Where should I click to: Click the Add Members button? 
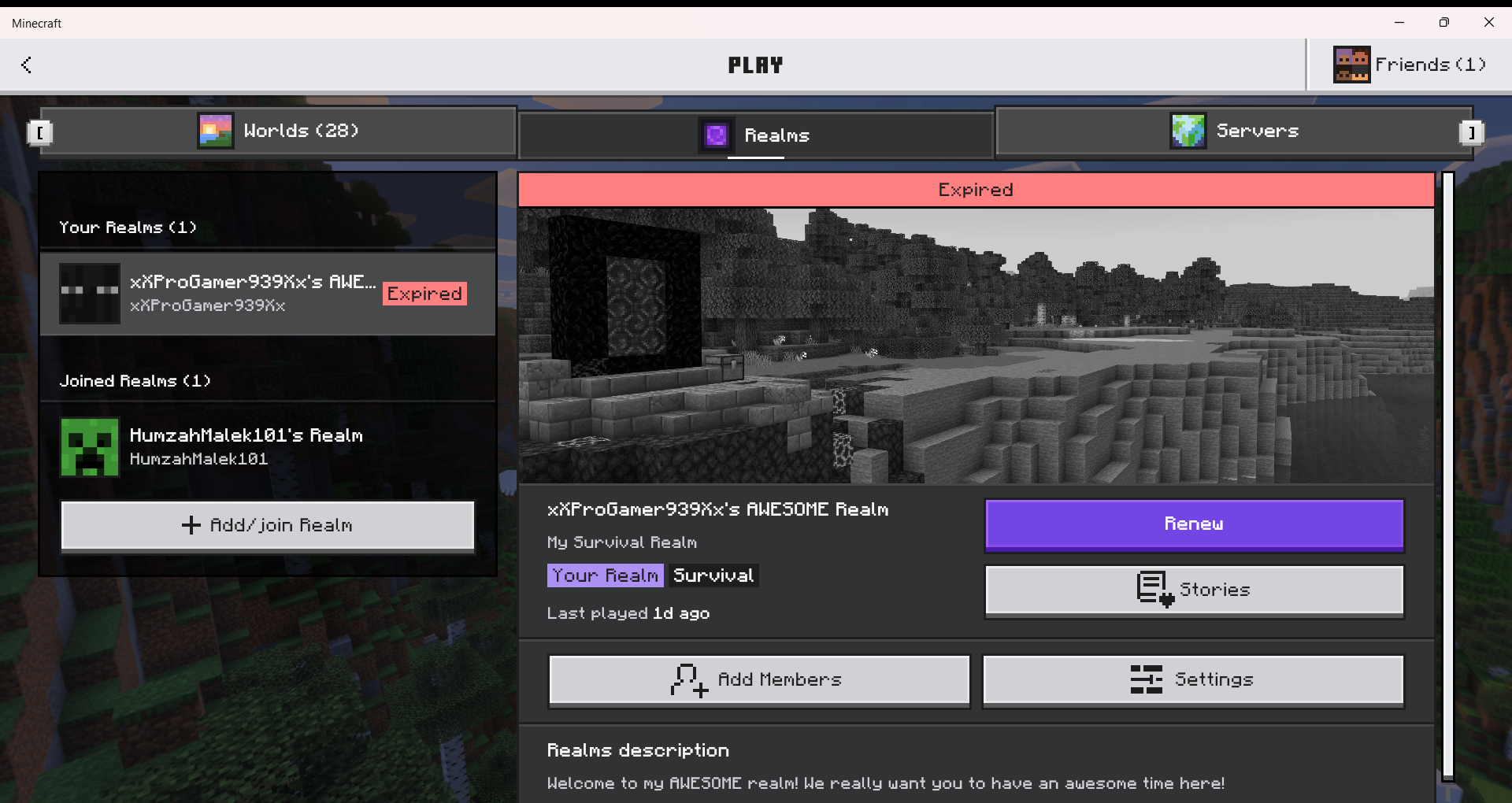click(x=759, y=680)
